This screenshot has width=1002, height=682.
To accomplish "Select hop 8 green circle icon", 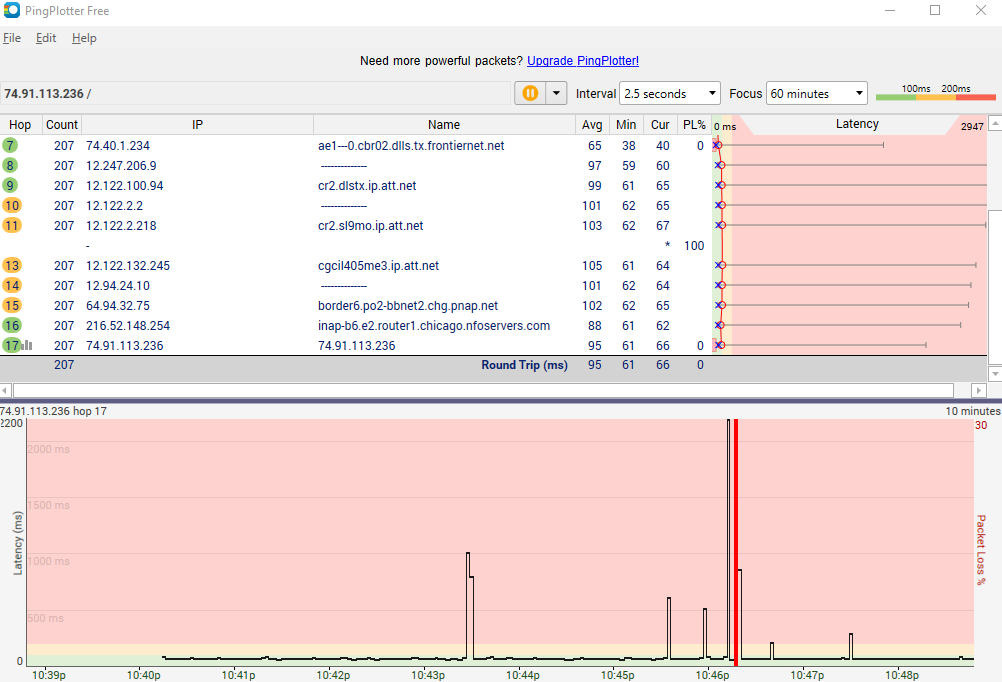I will pos(10,166).
